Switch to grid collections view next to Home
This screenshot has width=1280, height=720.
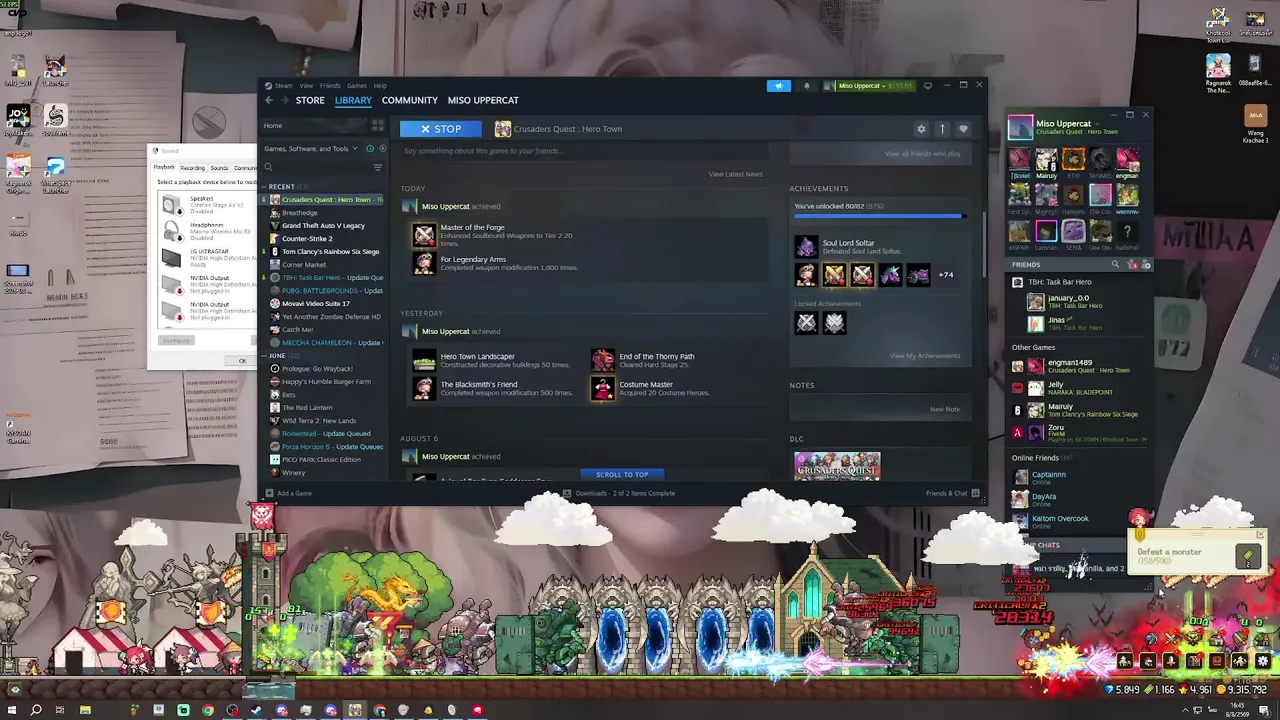pos(378,126)
